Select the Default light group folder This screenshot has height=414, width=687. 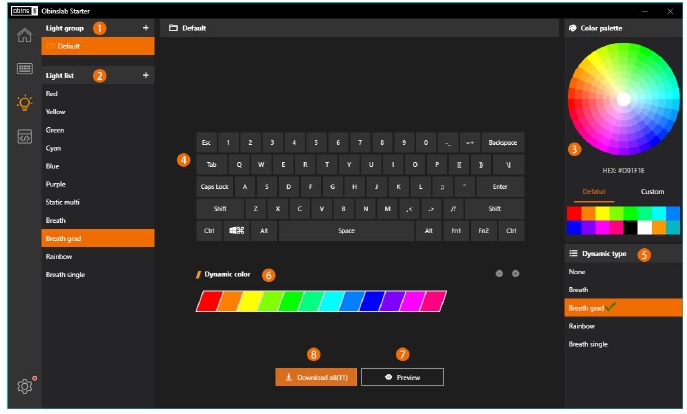[98, 46]
